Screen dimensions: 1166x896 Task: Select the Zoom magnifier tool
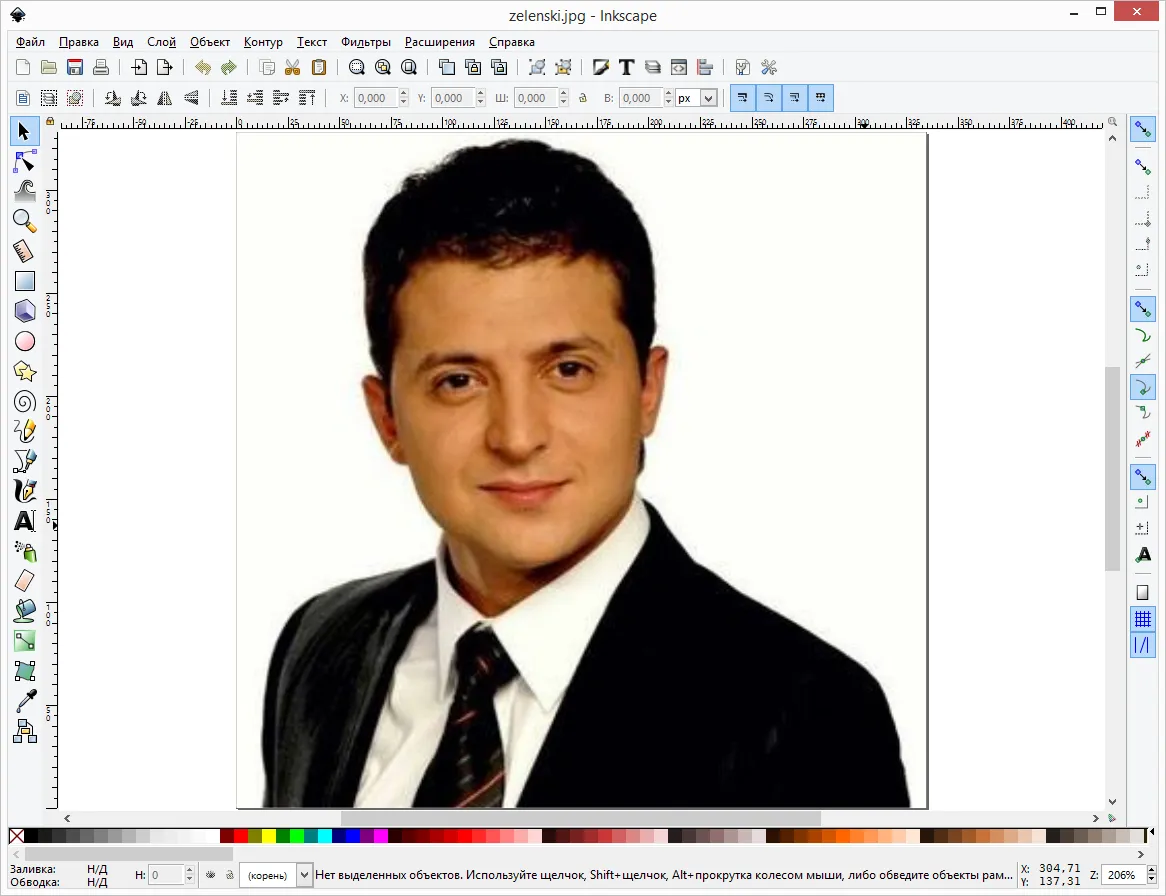coord(24,221)
